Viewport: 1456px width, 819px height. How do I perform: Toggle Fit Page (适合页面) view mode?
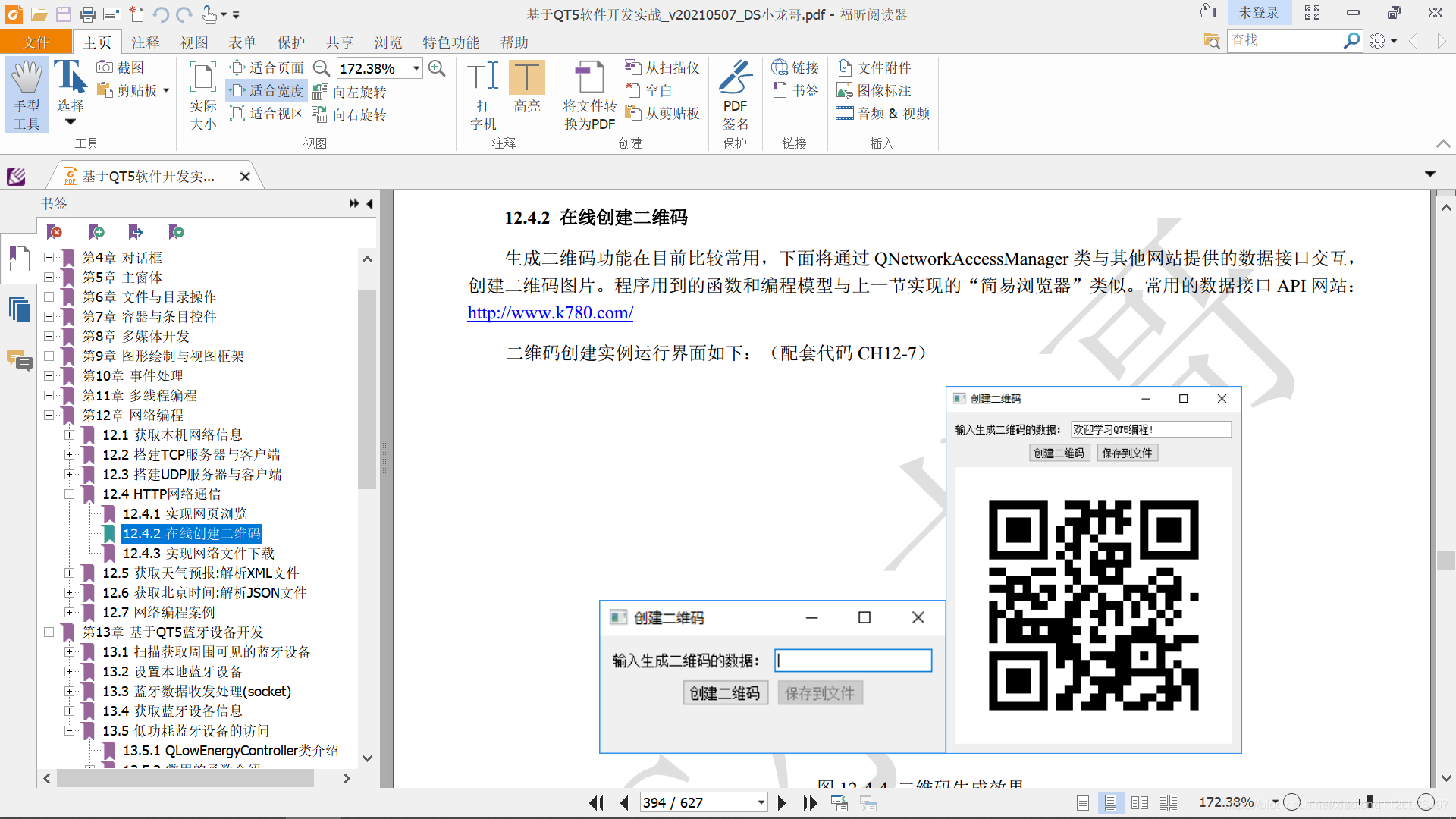pos(267,68)
